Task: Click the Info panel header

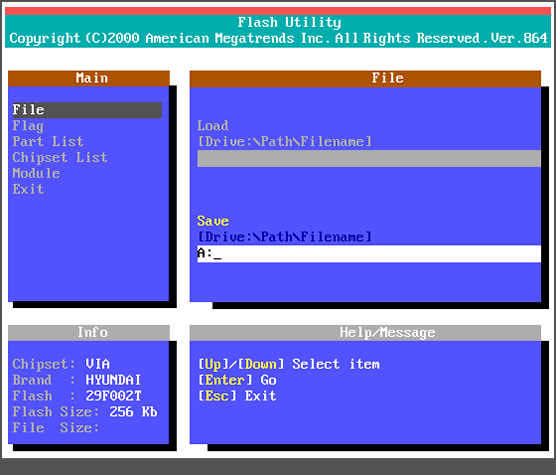Action: pyautogui.click(x=89, y=333)
